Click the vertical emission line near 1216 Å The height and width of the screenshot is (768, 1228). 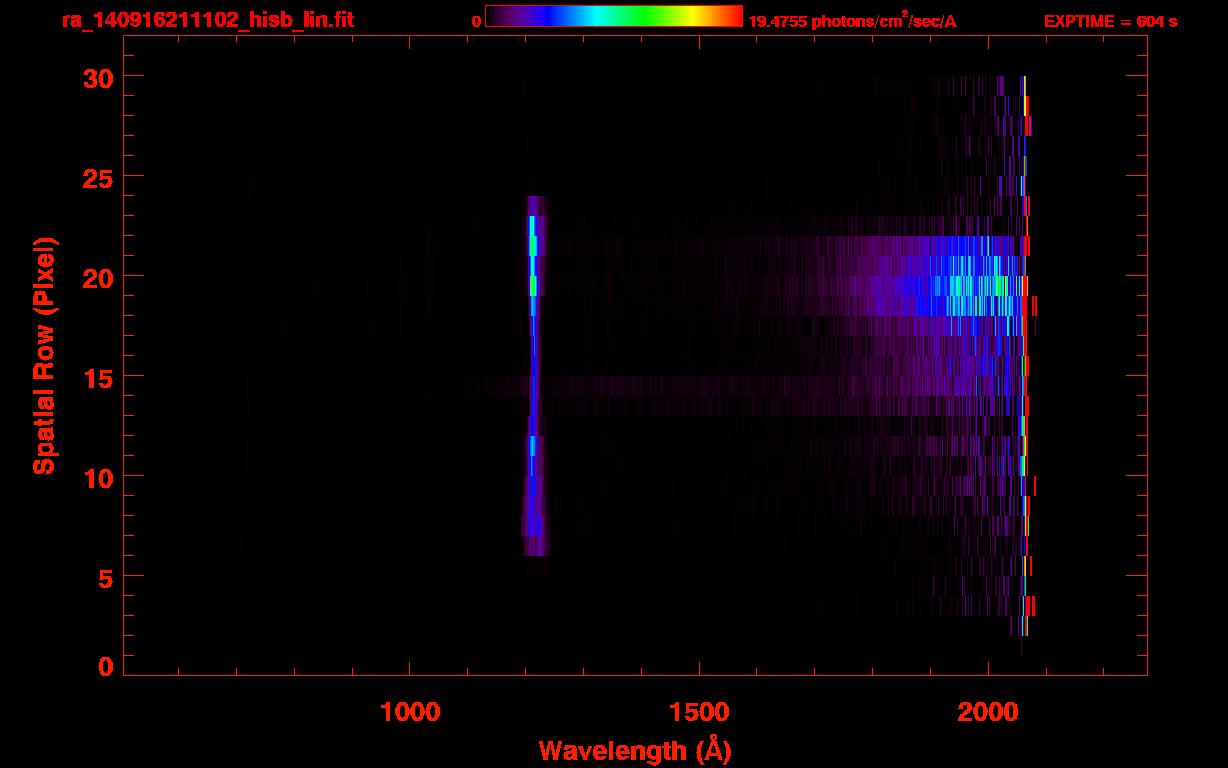[x=534, y=375]
